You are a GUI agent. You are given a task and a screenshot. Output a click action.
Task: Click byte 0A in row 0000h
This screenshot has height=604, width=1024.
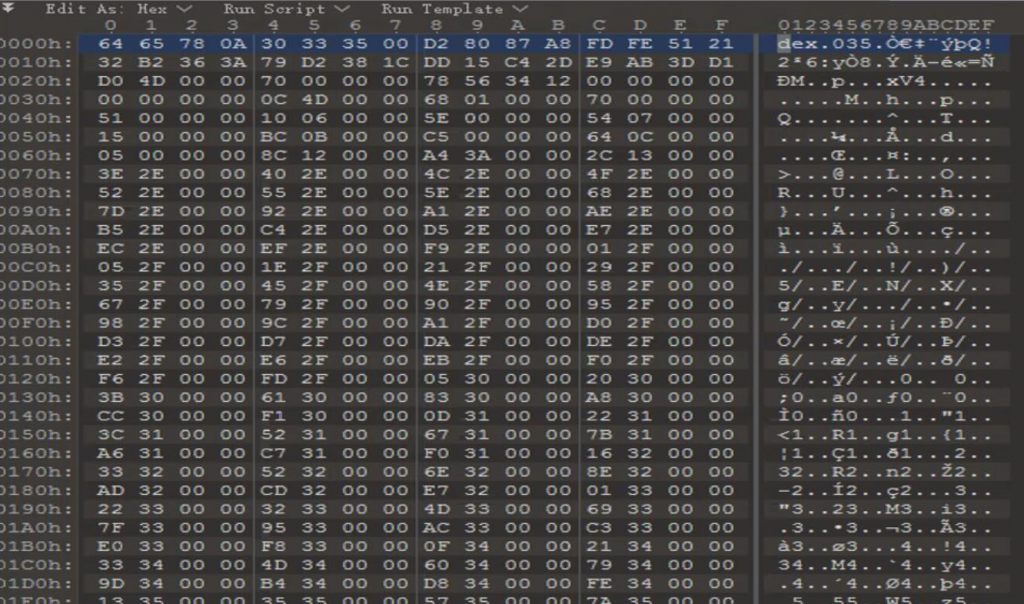tap(232, 44)
